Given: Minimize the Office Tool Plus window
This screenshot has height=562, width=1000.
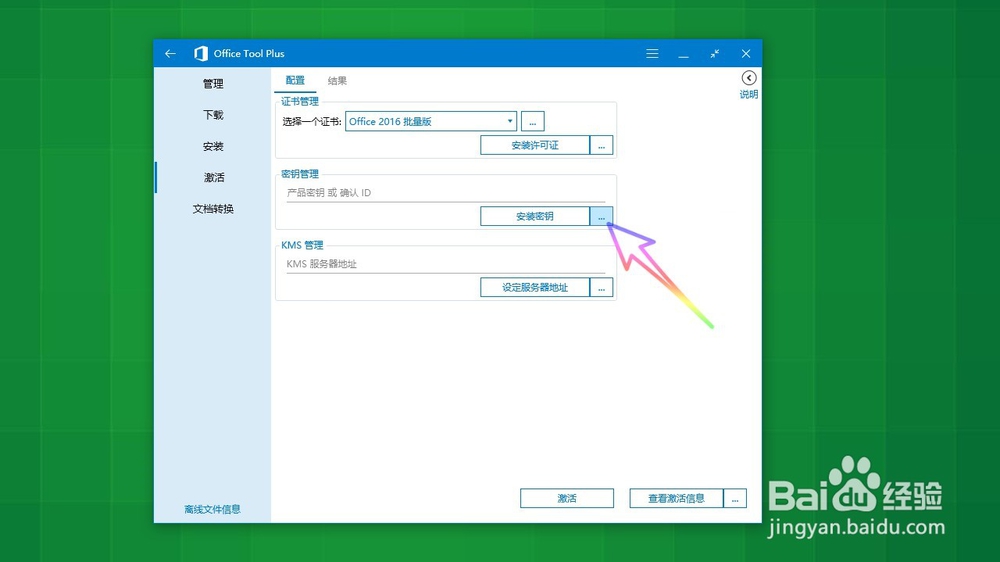Looking at the screenshot, I should [683, 54].
